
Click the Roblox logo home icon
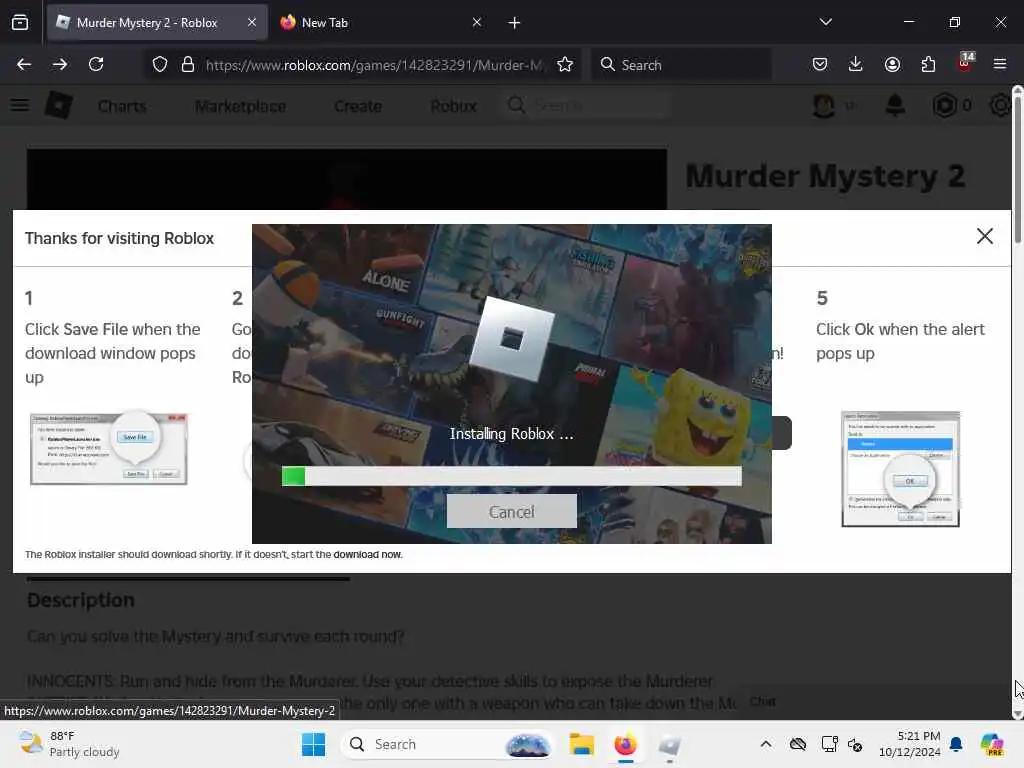pos(58,105)
